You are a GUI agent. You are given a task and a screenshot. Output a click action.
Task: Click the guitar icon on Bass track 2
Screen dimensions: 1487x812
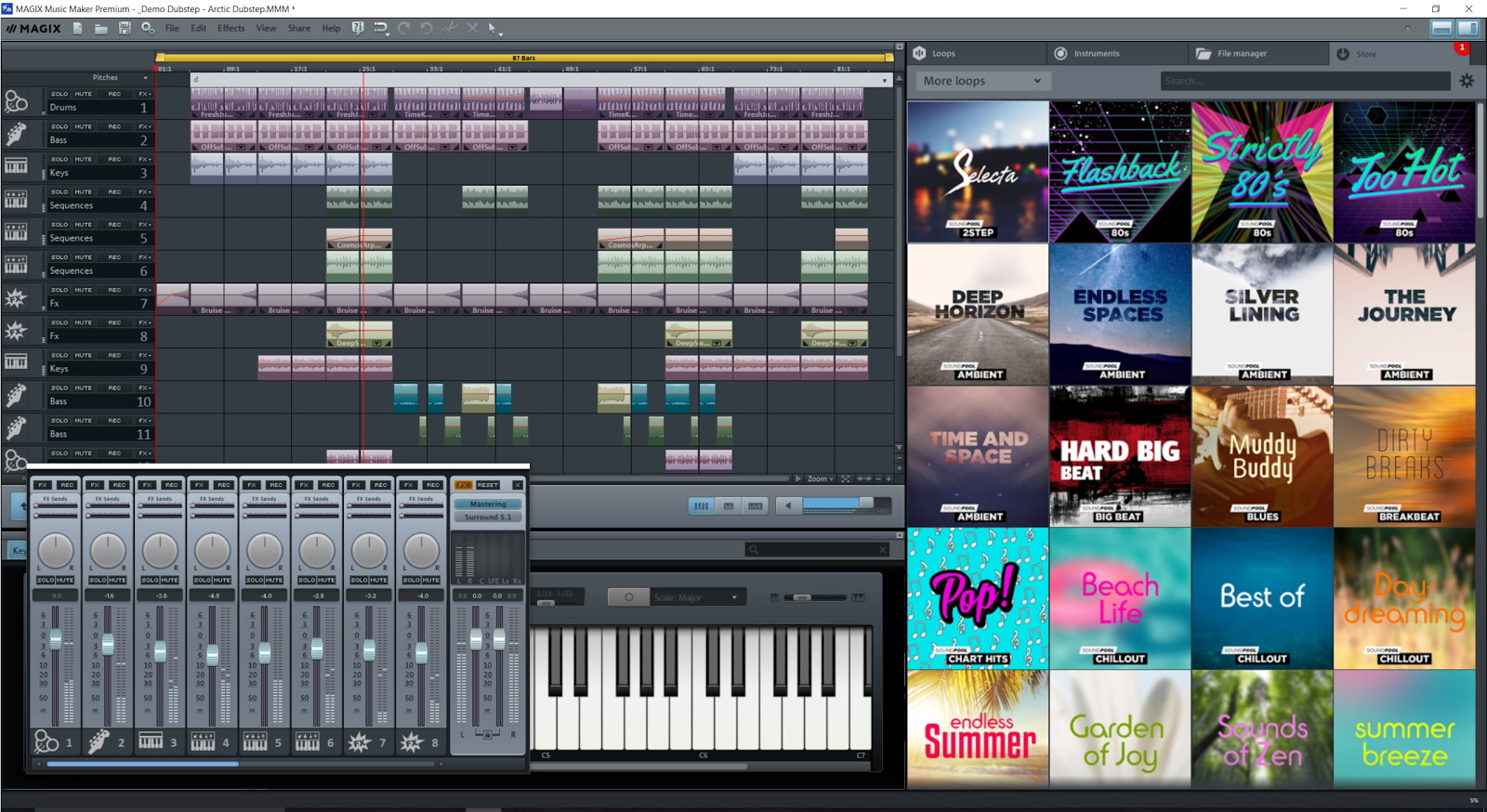click(16, 135)
